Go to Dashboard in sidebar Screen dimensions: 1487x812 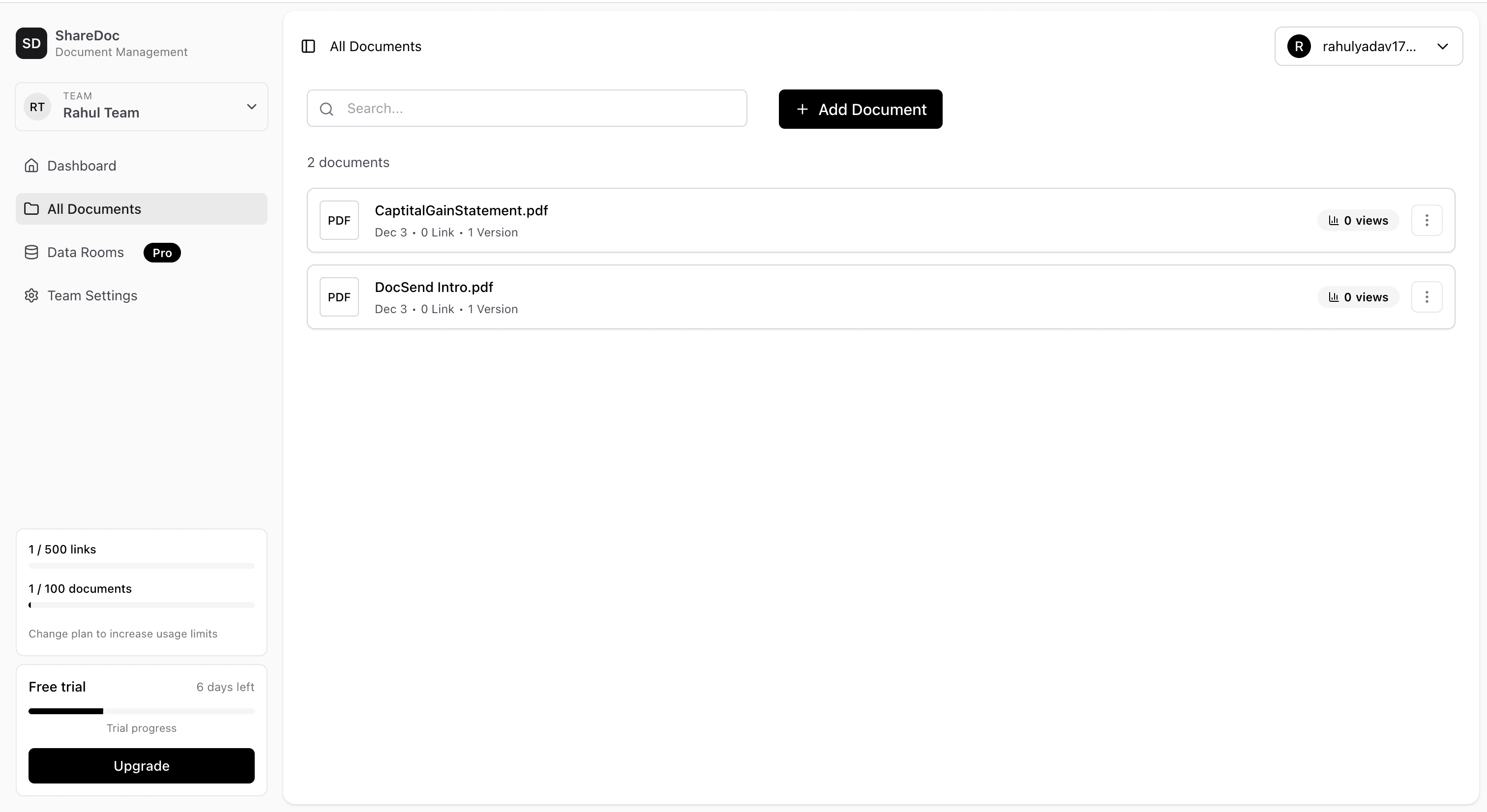tap(82, 166)
